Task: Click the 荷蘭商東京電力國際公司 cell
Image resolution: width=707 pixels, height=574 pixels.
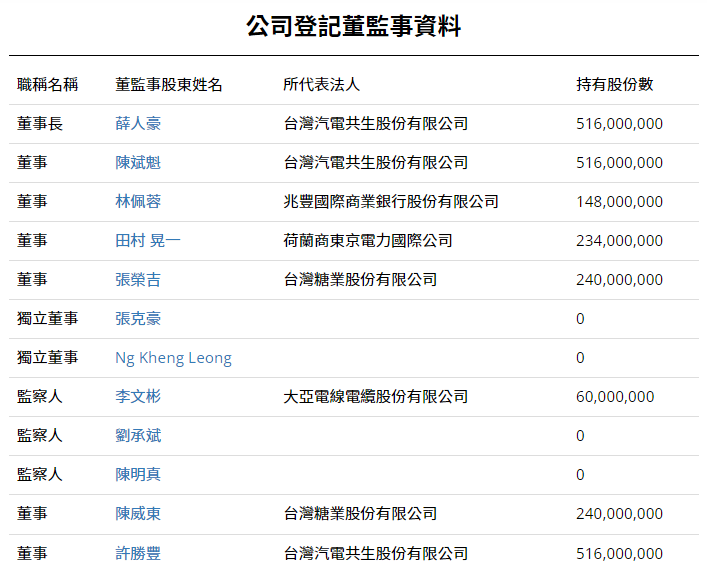Action: [368, 241]
